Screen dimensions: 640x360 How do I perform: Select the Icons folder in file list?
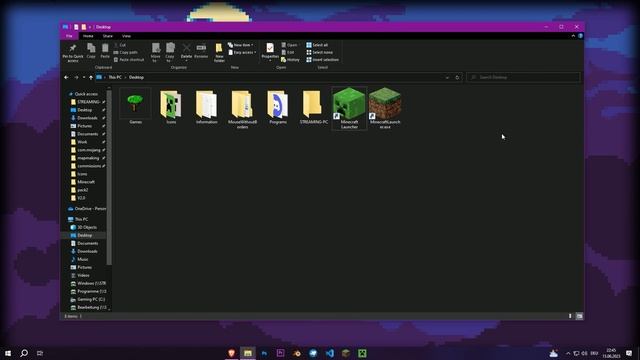coord(171,106)
